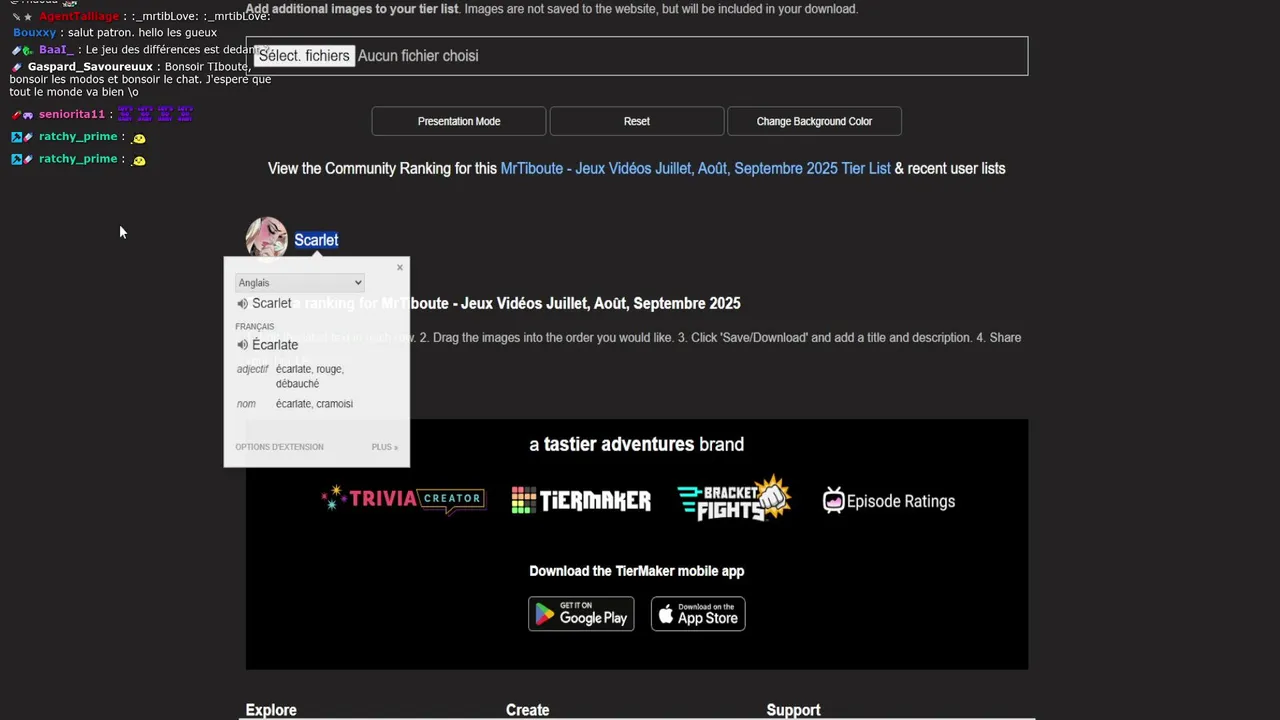
Task: Click the Explore footer heading
Action: (x=271, y=710)
